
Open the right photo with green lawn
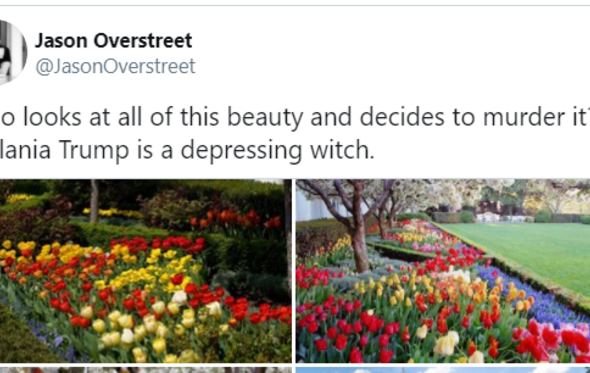click(443, 271)
